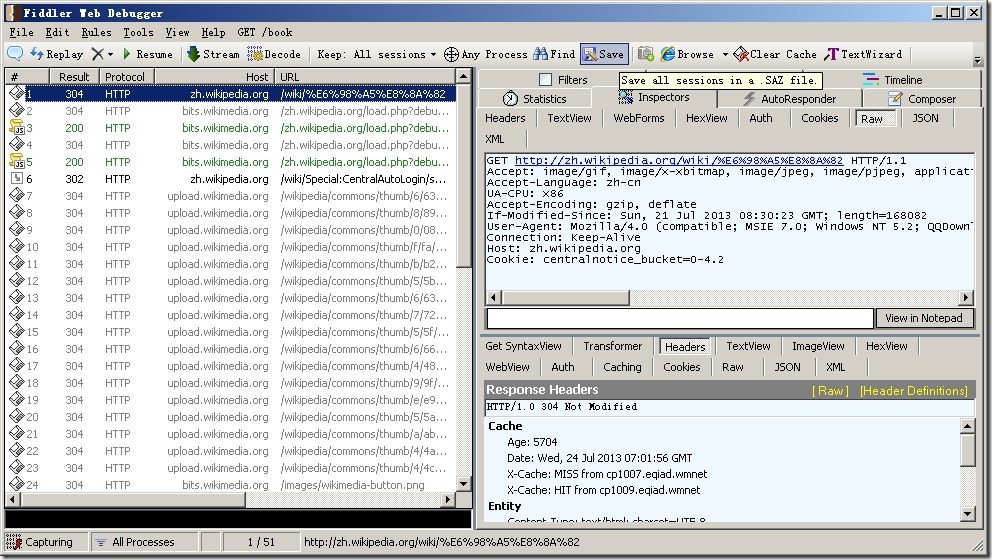The height and width of the screenshot is (560, 992).
Task: Click raw request horizontal scrollbar right arrow
Action: pos(965,297)
